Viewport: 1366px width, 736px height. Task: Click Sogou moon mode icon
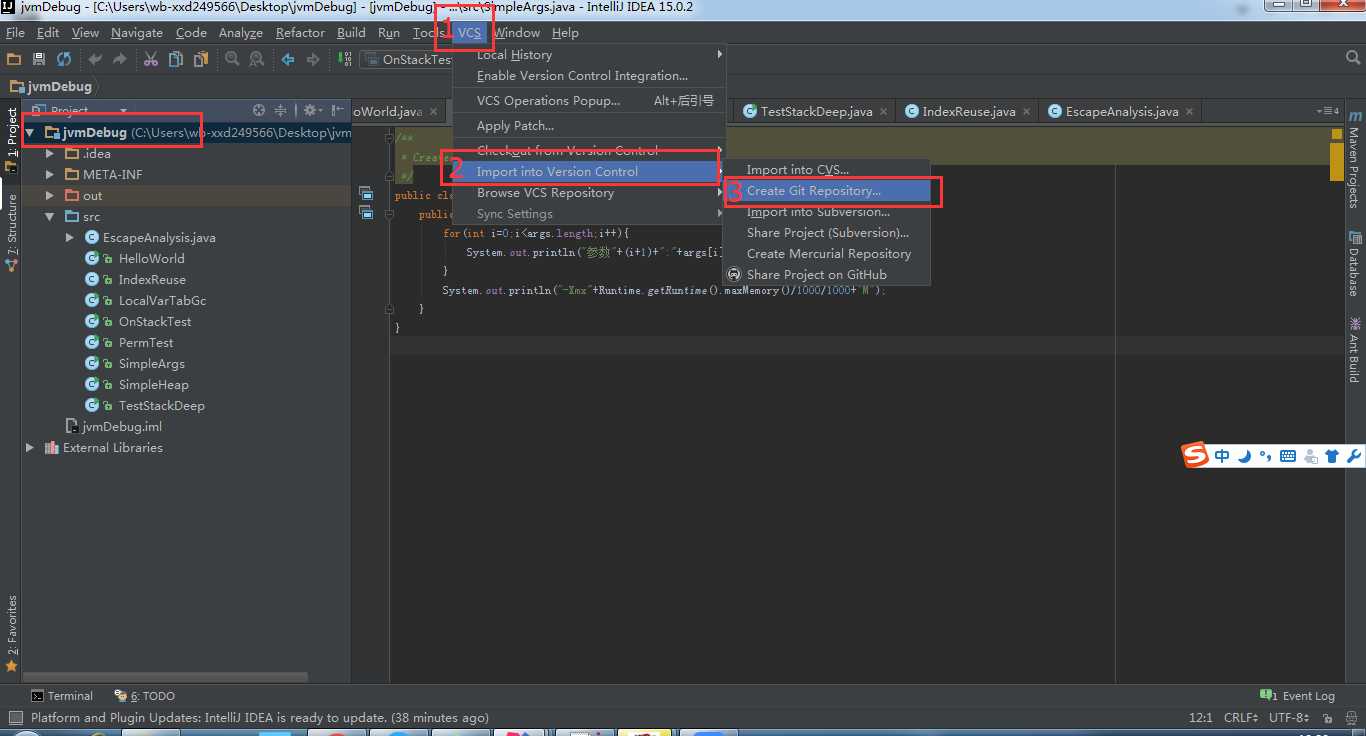tap(1245, 456)
